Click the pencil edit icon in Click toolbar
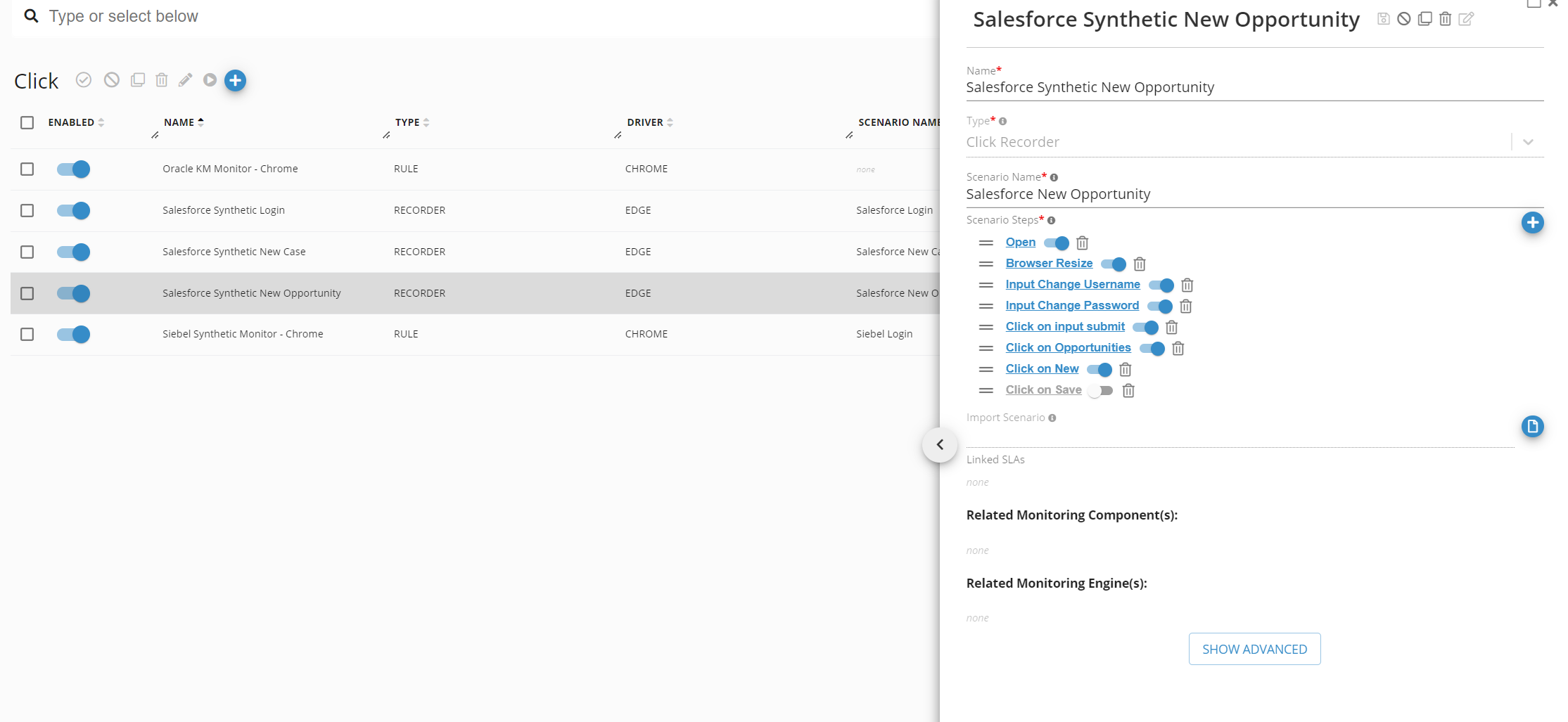 [185, 80]
